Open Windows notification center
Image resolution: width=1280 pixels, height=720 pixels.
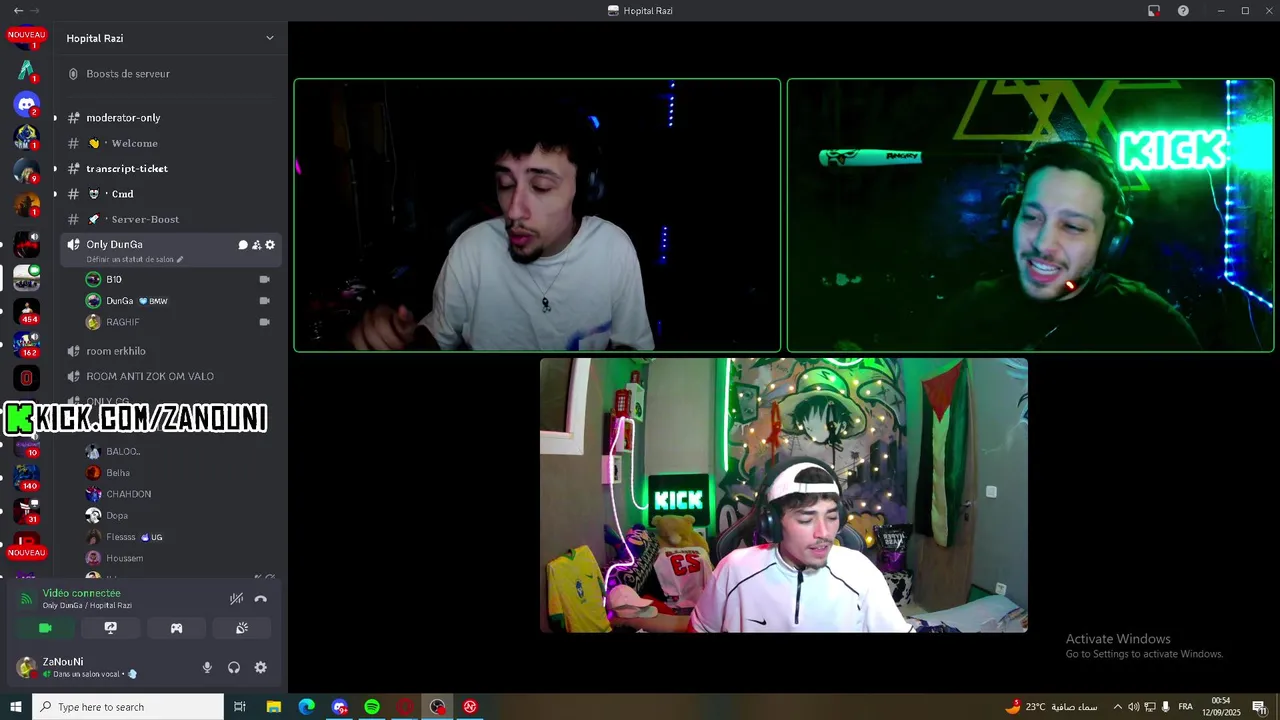click(x=1260, y=707)
